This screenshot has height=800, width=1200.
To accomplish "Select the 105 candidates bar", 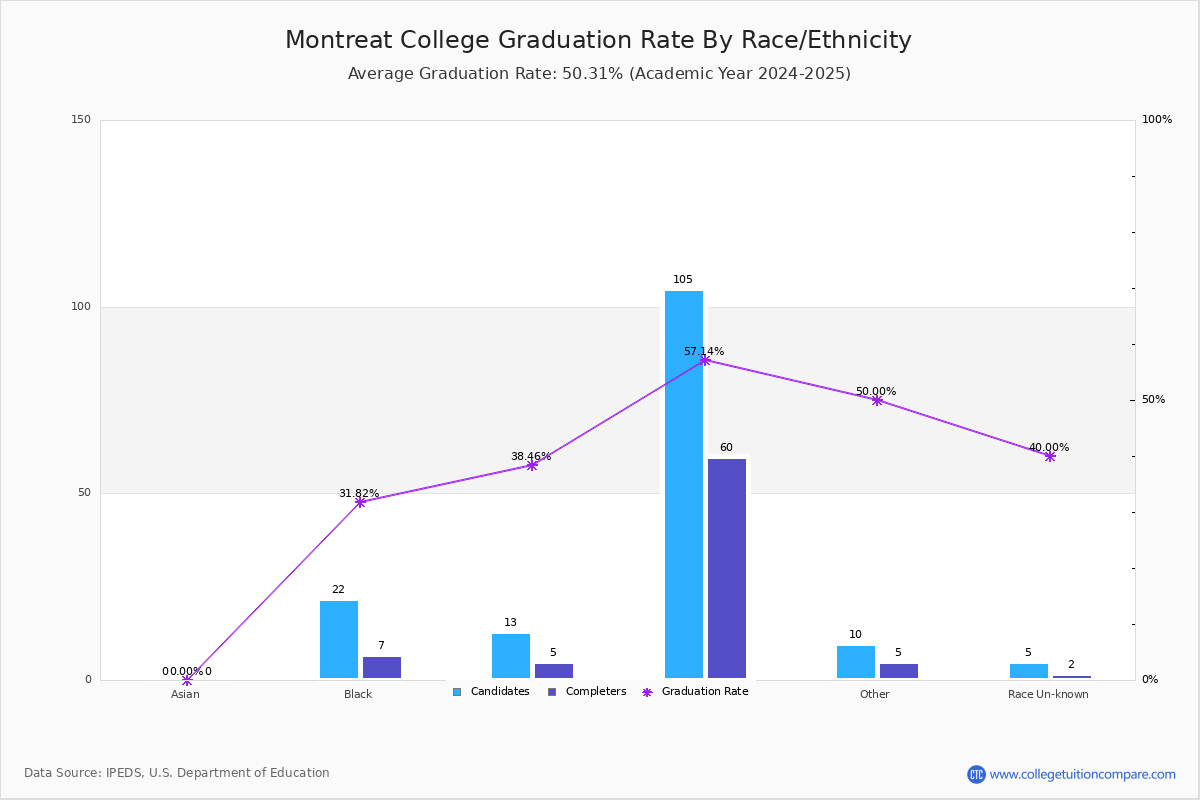I will tap(684, 485).
